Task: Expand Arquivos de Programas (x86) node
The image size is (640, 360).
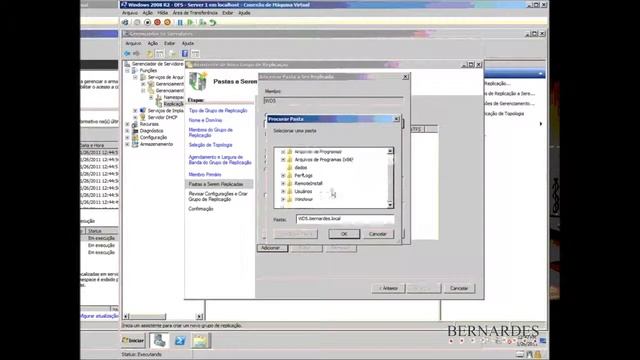Action: pyautogui.click(x=283, y=160)
